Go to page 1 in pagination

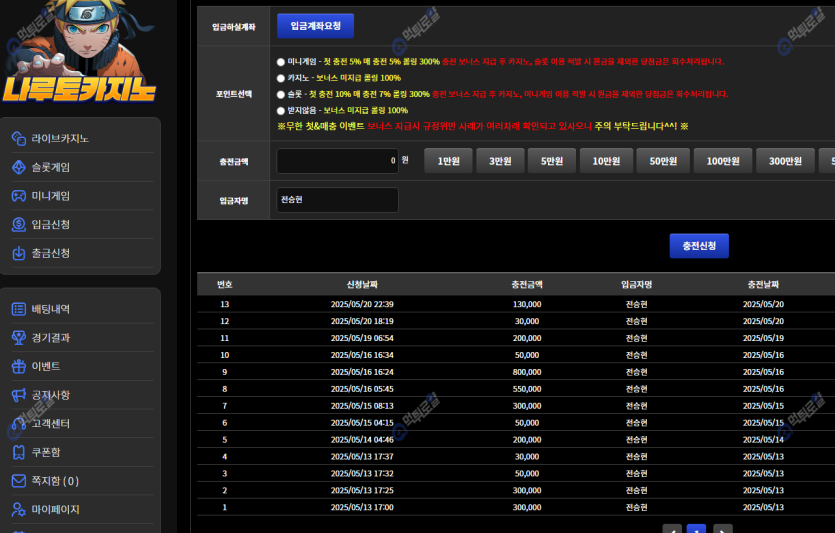click(696, 529)
